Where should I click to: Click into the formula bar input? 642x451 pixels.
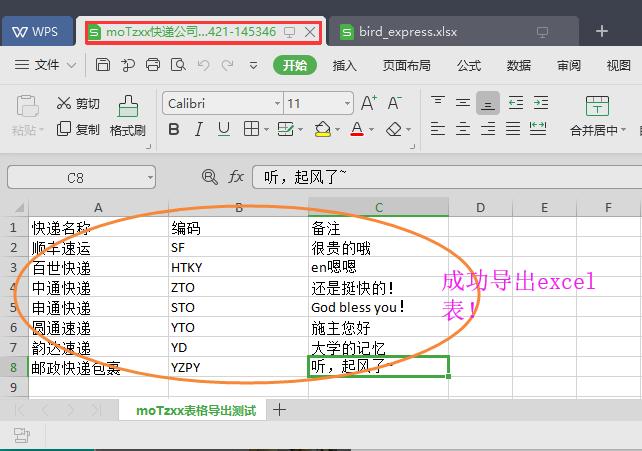coord(447,177)
